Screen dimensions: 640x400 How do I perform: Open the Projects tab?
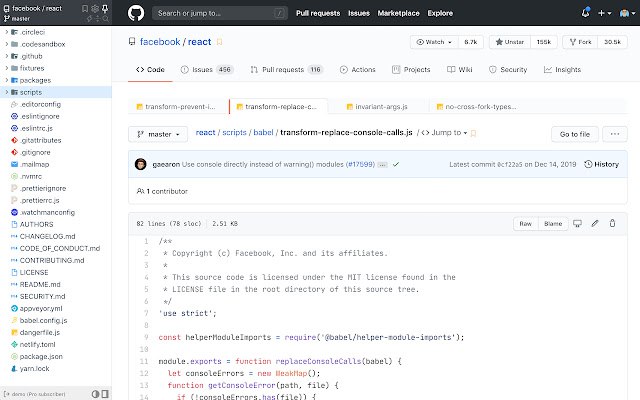[x=411, y=70]
